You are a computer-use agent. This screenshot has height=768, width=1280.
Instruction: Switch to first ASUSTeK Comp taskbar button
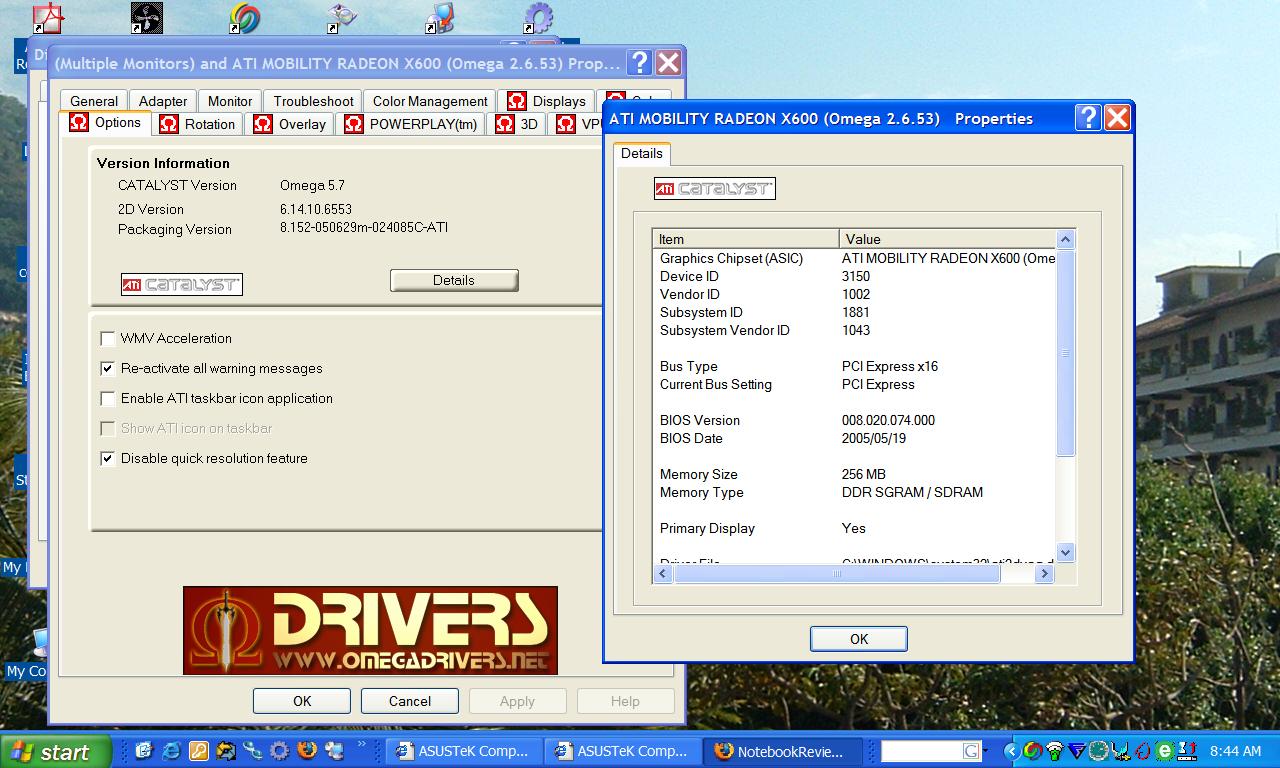pyautogui.click(x=465, y=751)
